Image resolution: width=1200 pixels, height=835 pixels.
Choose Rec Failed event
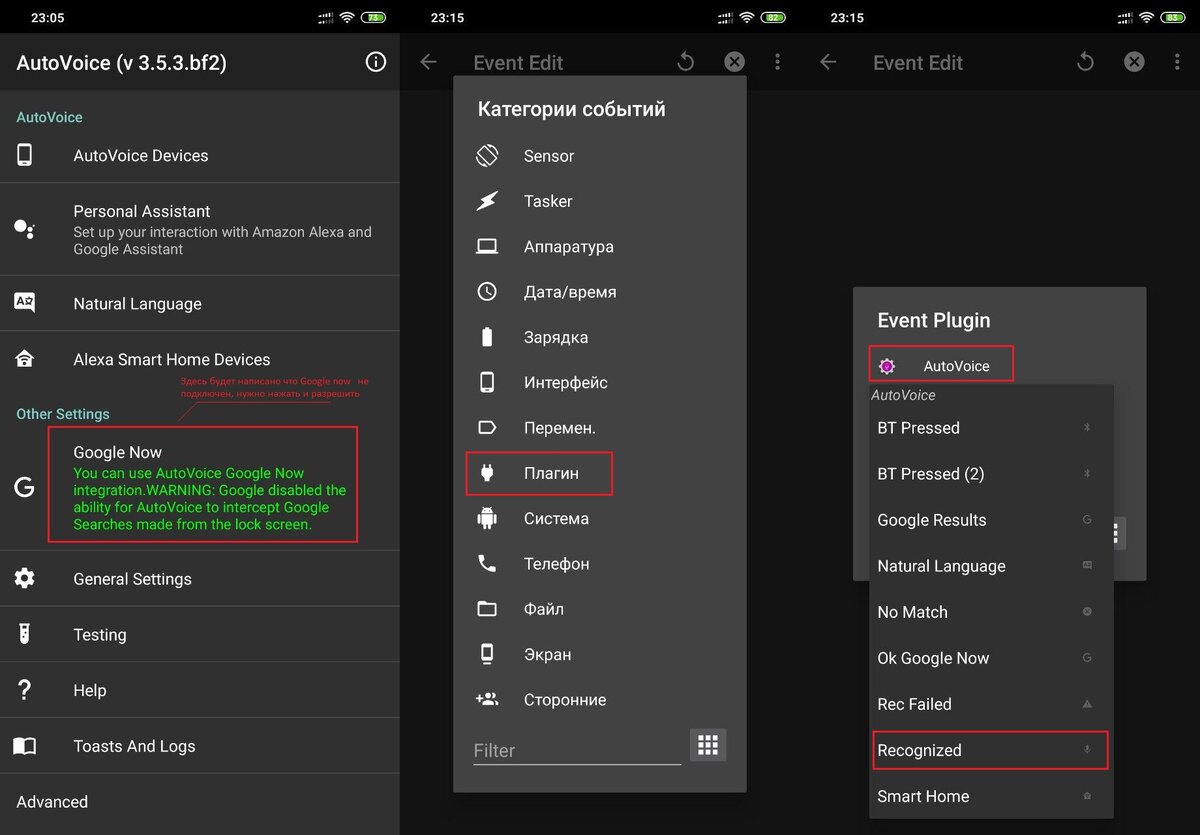click(x=990, y=704)
